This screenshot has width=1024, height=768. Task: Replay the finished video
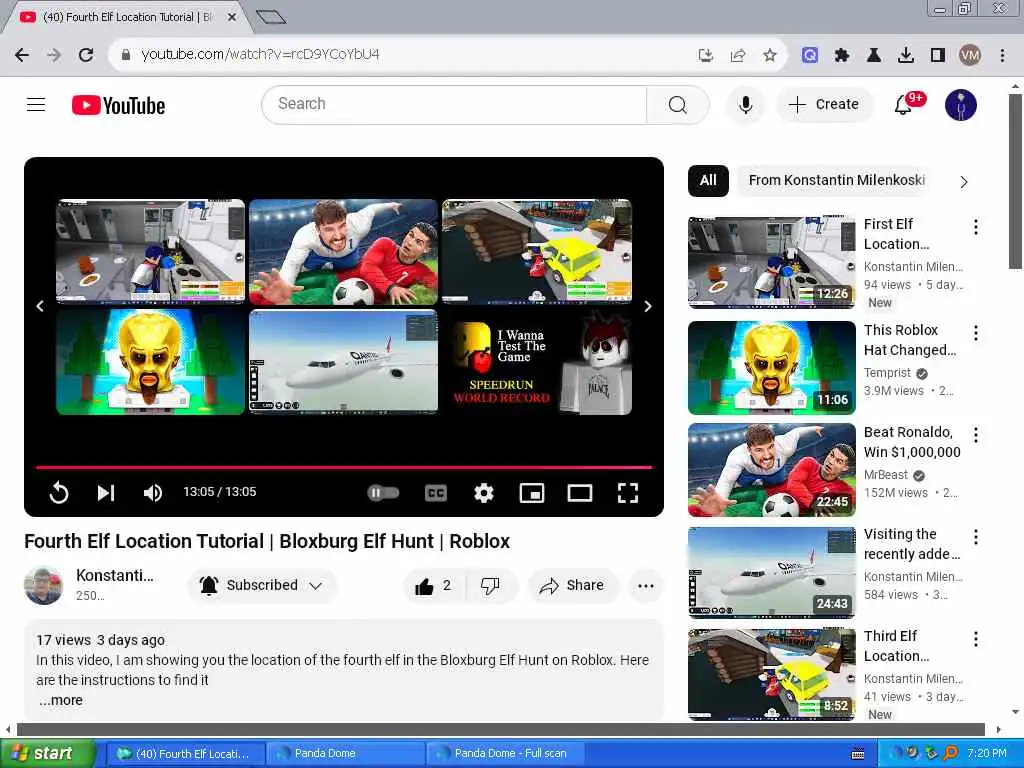[59, 492]
